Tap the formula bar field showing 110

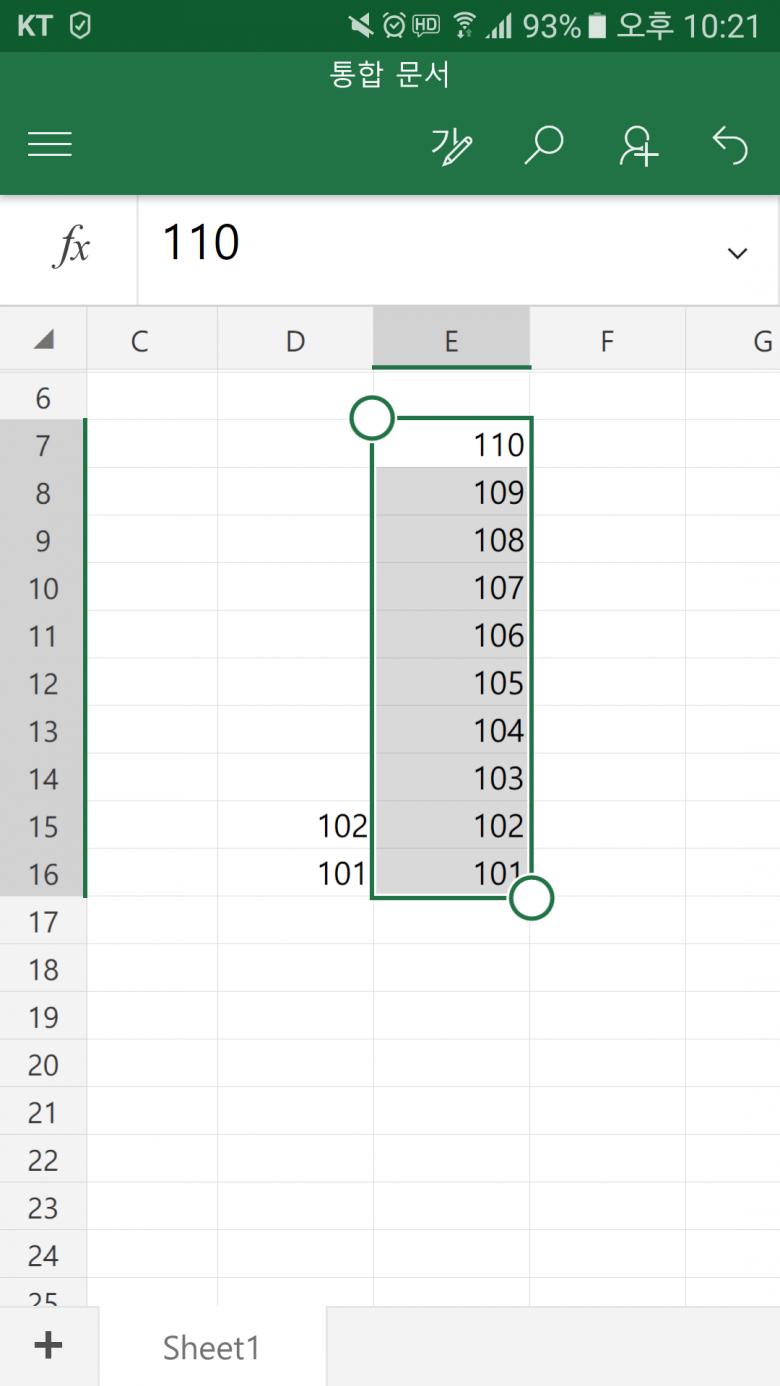click(430, 244)
